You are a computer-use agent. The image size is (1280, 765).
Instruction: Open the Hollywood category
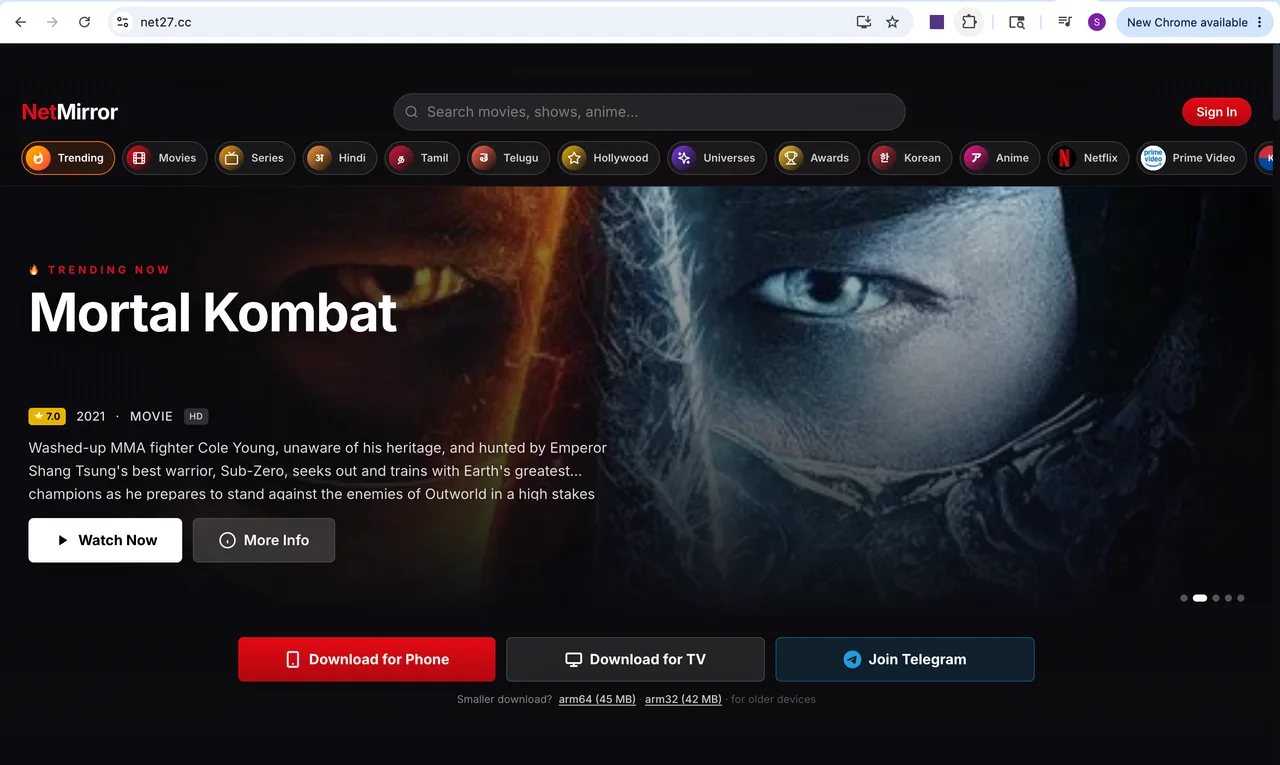[608, 158]
